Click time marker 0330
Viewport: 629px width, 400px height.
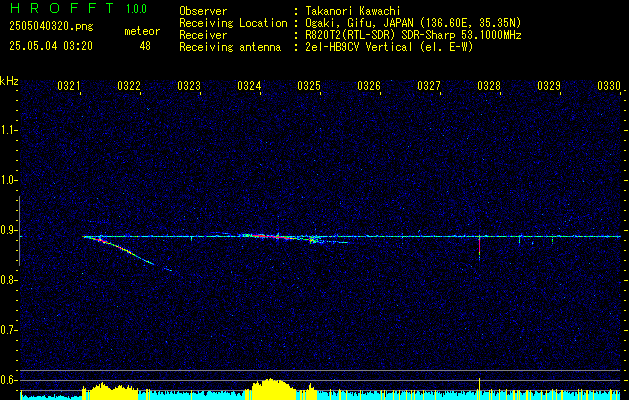[609, 86]
